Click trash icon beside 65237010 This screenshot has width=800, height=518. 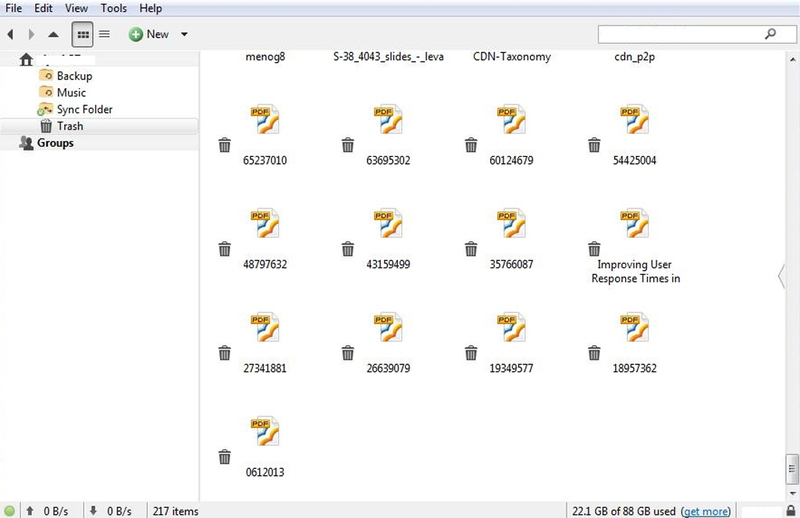tap(224, 145)
